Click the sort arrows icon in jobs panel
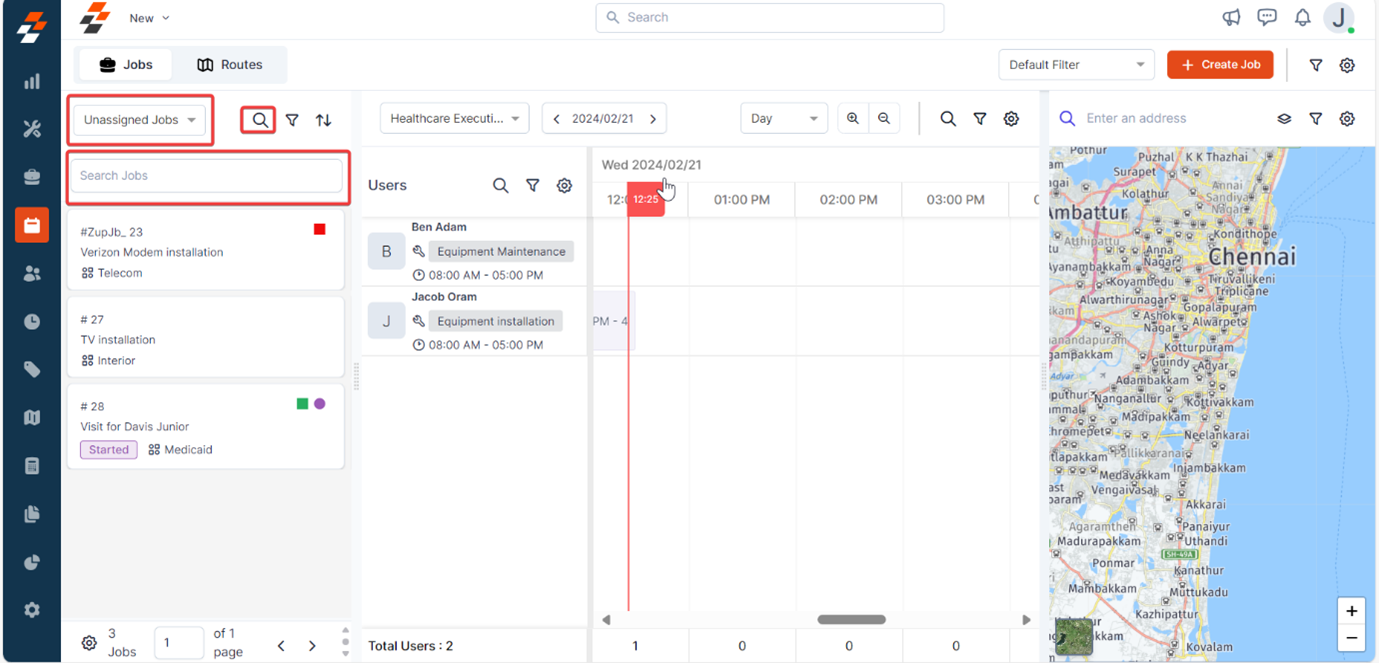This screenshot has height=663, width=1379. (324, 120)
